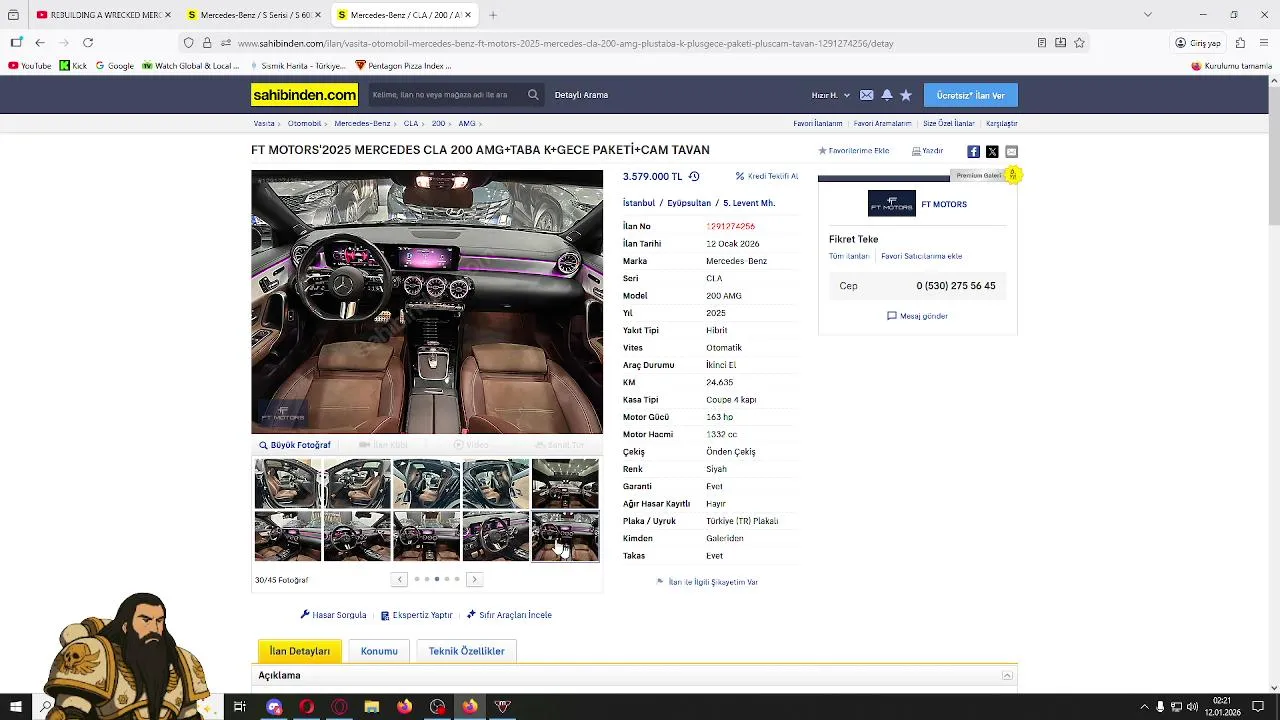Click speaker volume icon in system tray
The image size is (1280, 720).
pyautogui.click(x=1193, y=707)
